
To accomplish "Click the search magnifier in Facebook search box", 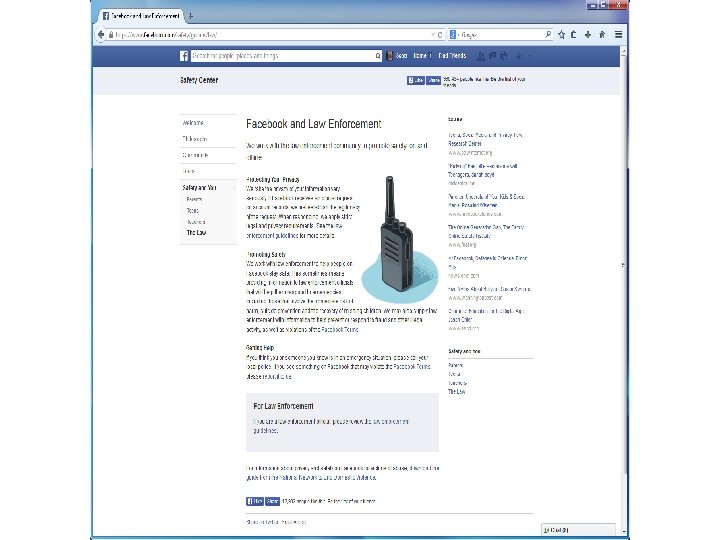I will pos(377,56).
